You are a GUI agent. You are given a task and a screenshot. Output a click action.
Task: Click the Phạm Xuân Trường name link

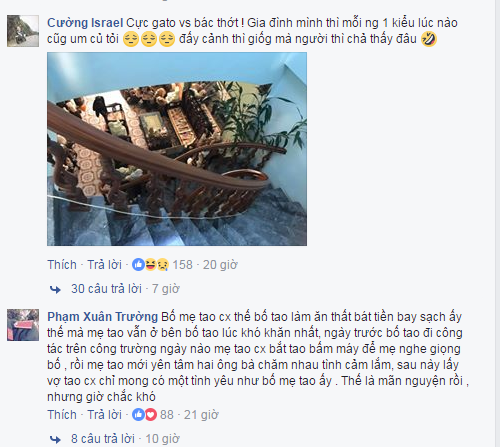click(x=102, y=317)
